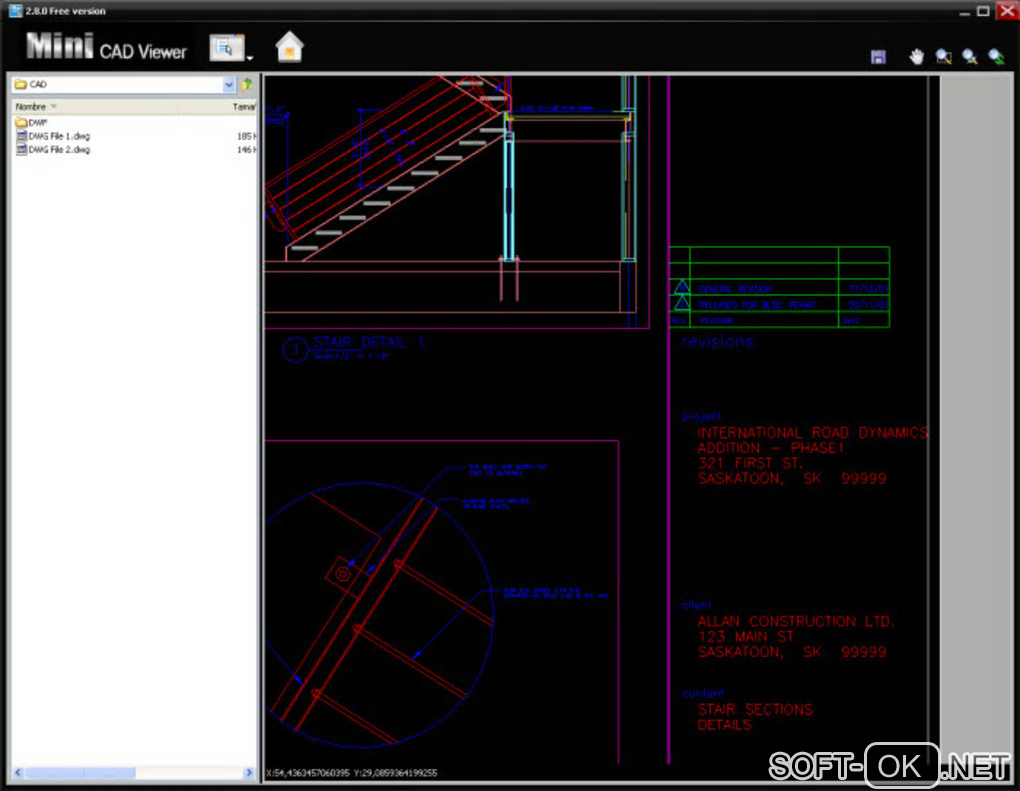The image size is (1020, 791).
Task: Sort files by Nombre column header
Action: [x=32, y=106]
